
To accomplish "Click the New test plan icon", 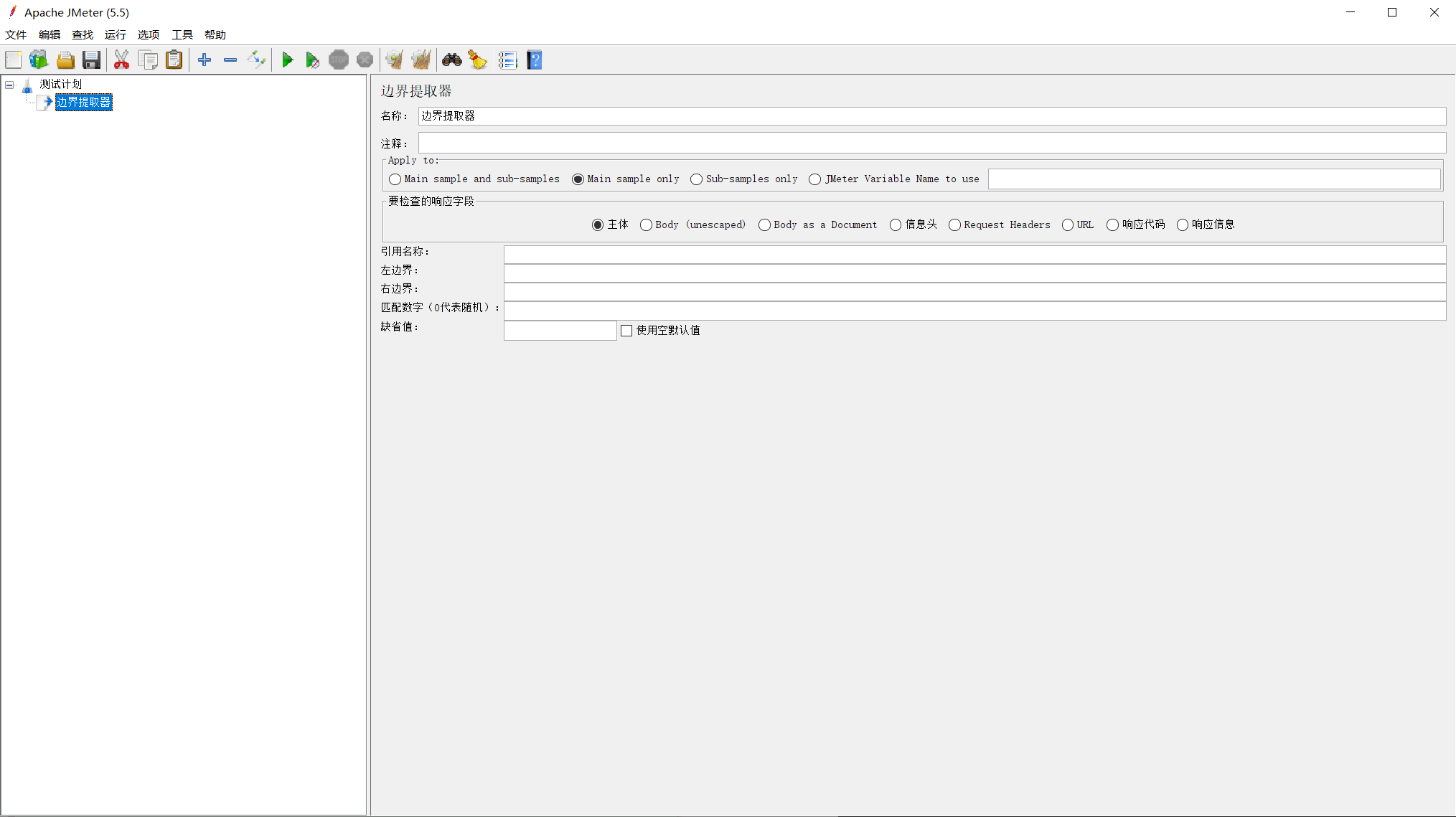I will [14, 60].
